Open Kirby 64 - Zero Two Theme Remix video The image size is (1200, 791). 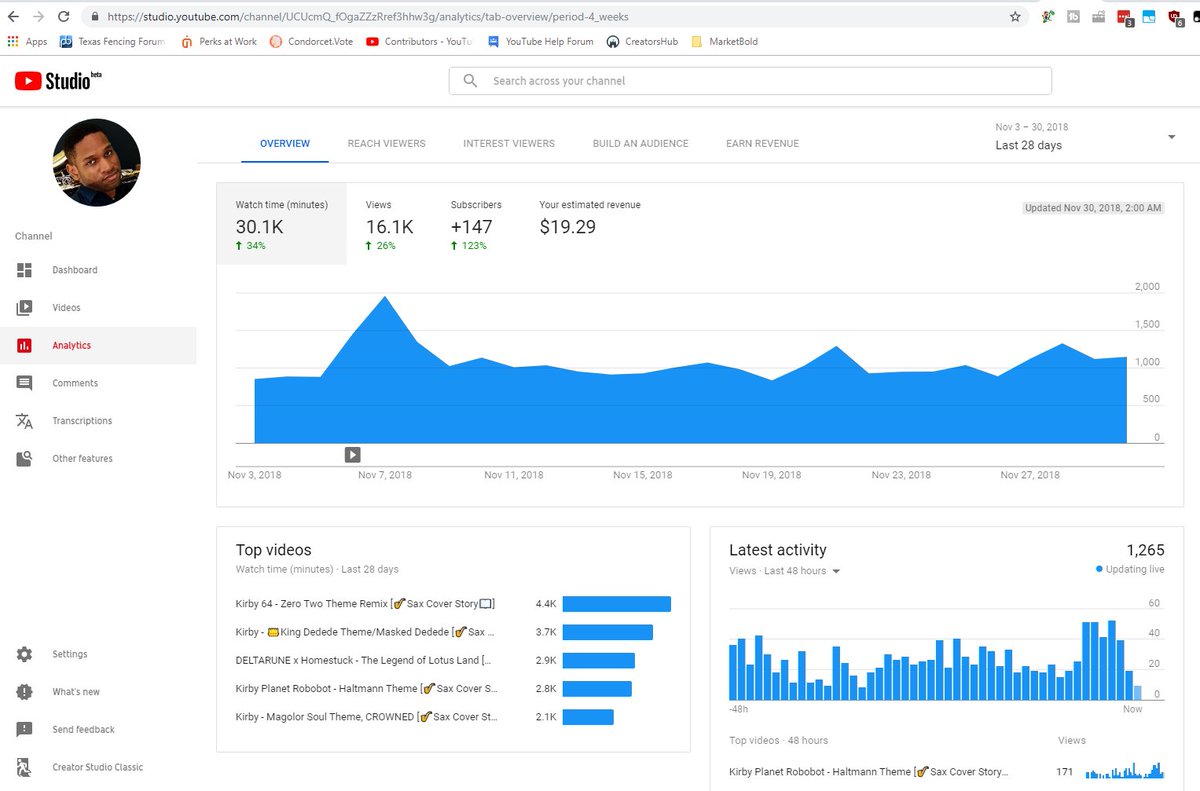pyautogui.click(x=365, y=604)
